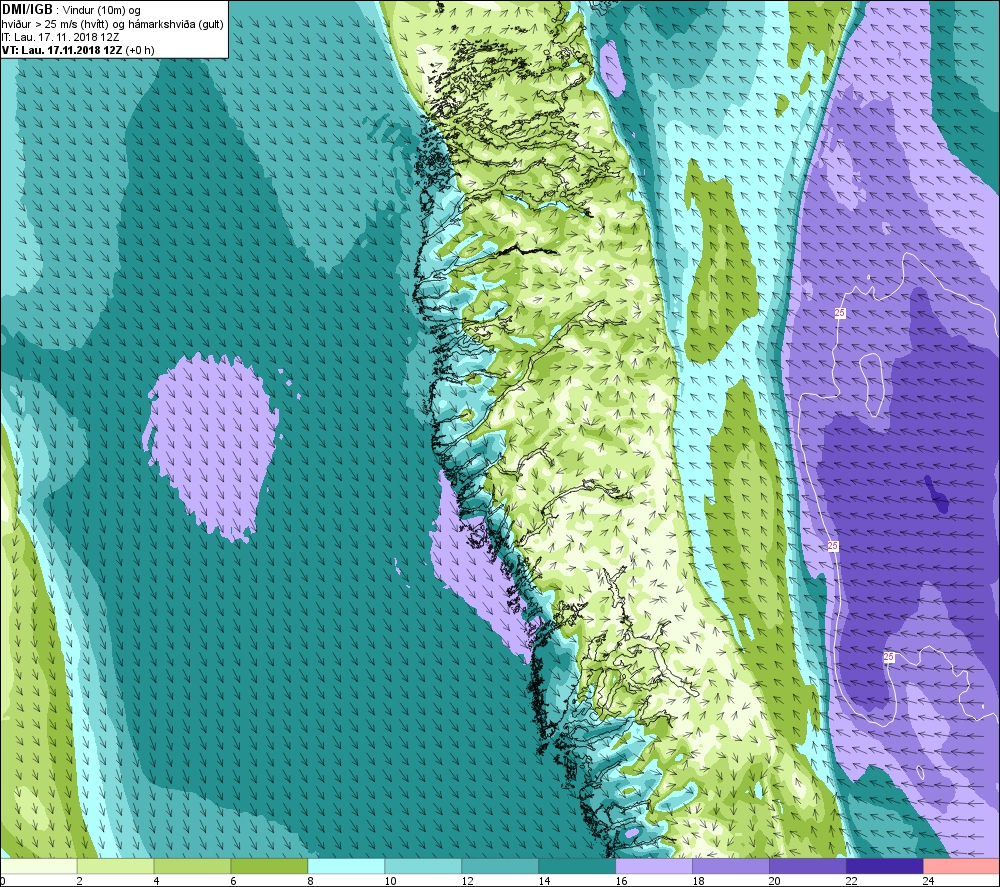Click the 14–16 m/s dark teal legend swatch
1000x887 pixels.
point(577,866)
